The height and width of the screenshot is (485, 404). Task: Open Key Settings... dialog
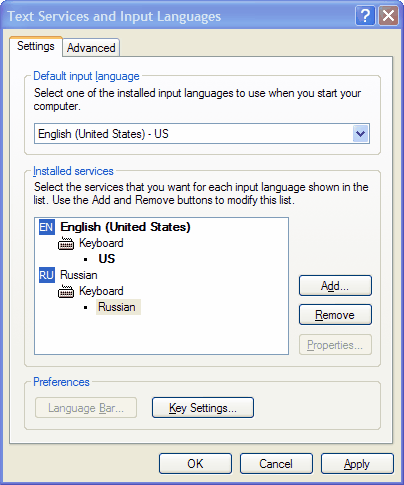203,408
